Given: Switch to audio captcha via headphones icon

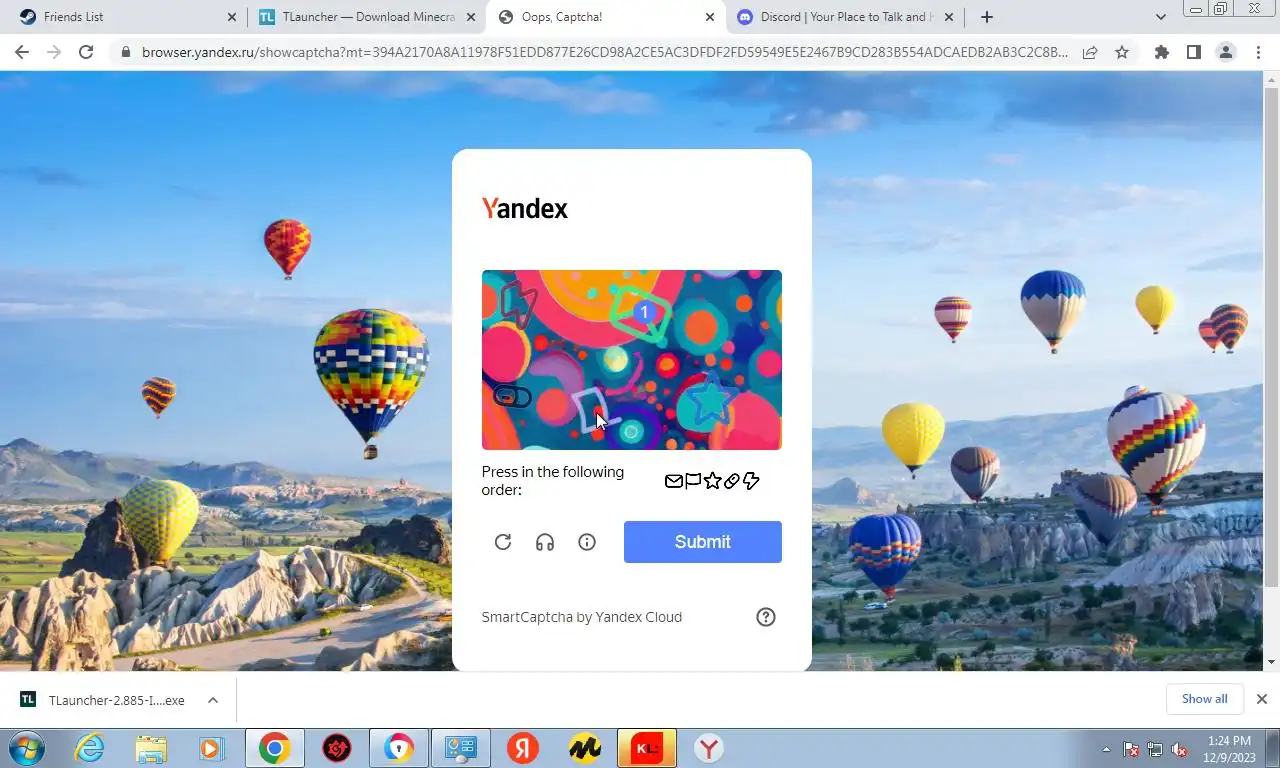Looking at the screenshot, I should [545, 542].
